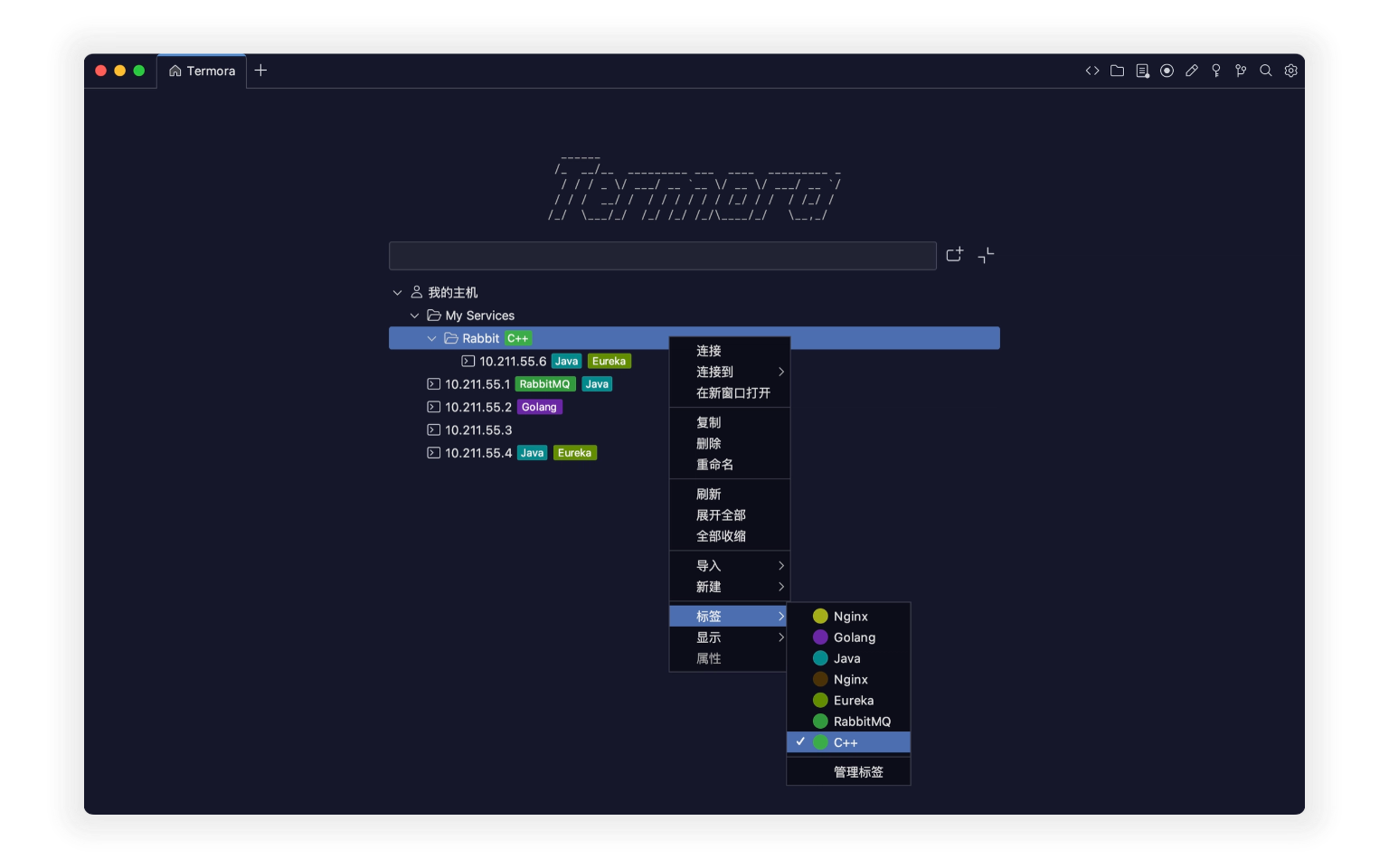Select 重命名 in the context menu
Screen dimensions: 1389x868
(x=714, y=465)
